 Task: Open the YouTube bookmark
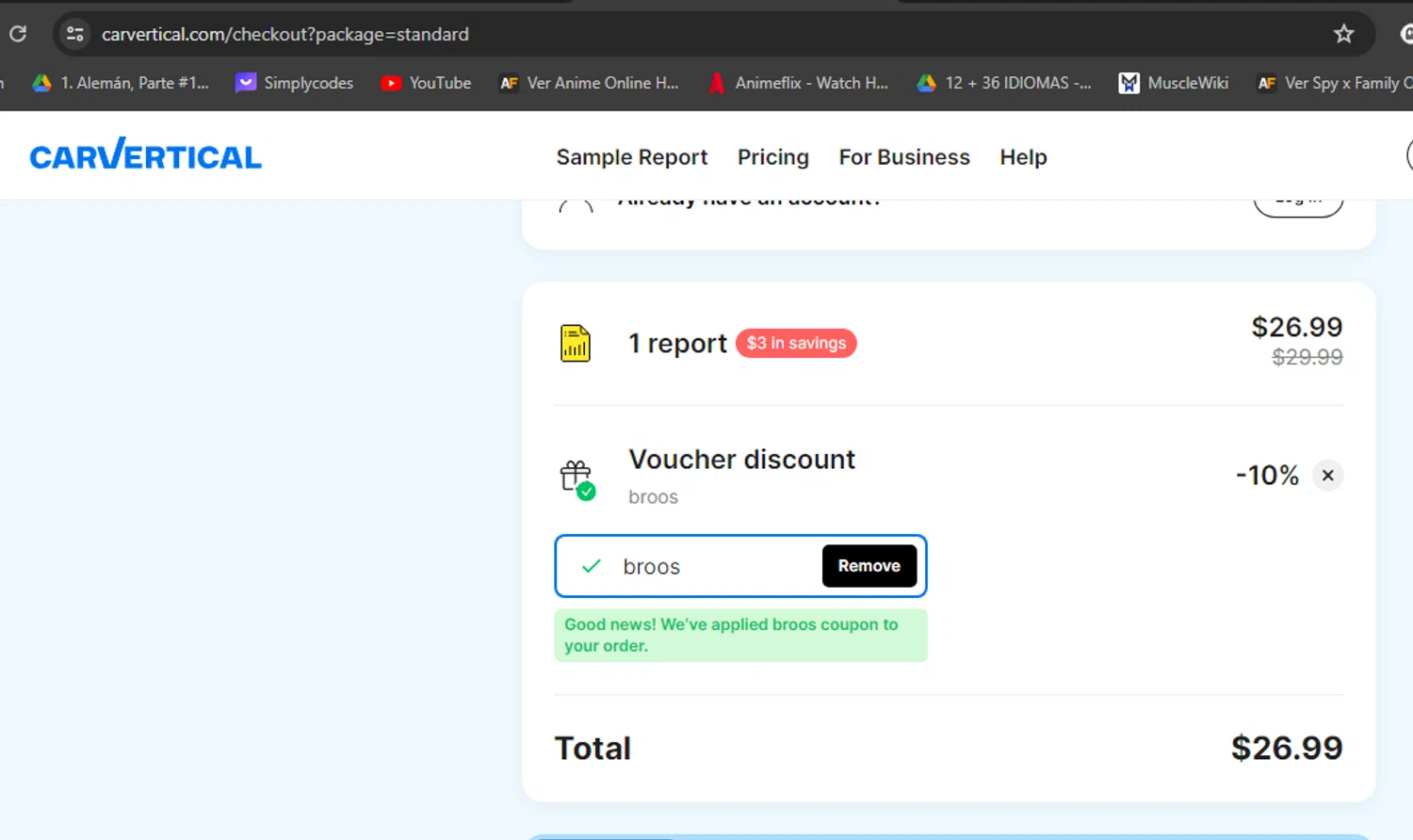tap(426, 83)
